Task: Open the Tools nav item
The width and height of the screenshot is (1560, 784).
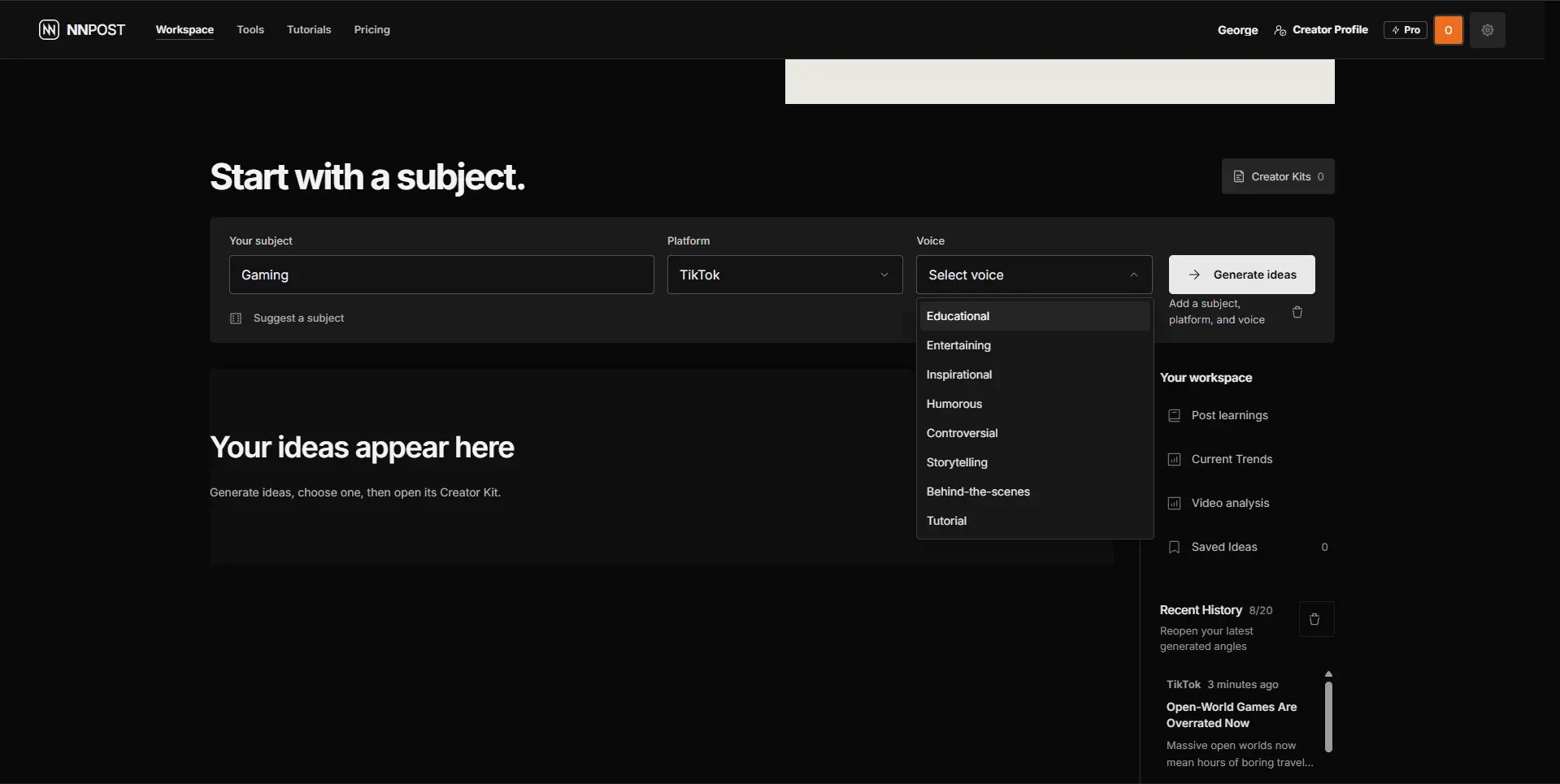Action: pos(250,30)
